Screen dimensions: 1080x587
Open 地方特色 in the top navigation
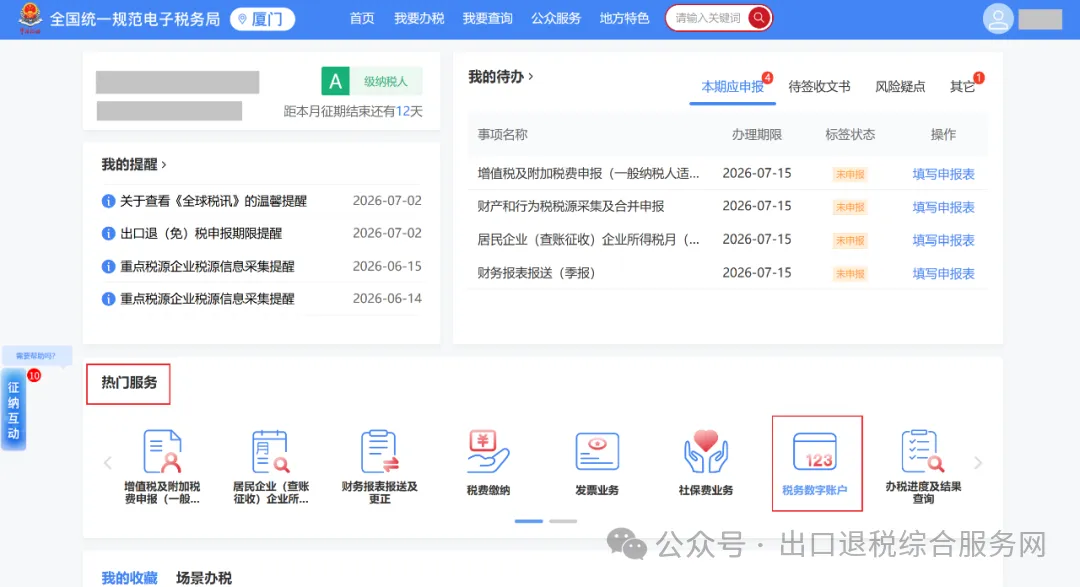(x=625, y=19)
